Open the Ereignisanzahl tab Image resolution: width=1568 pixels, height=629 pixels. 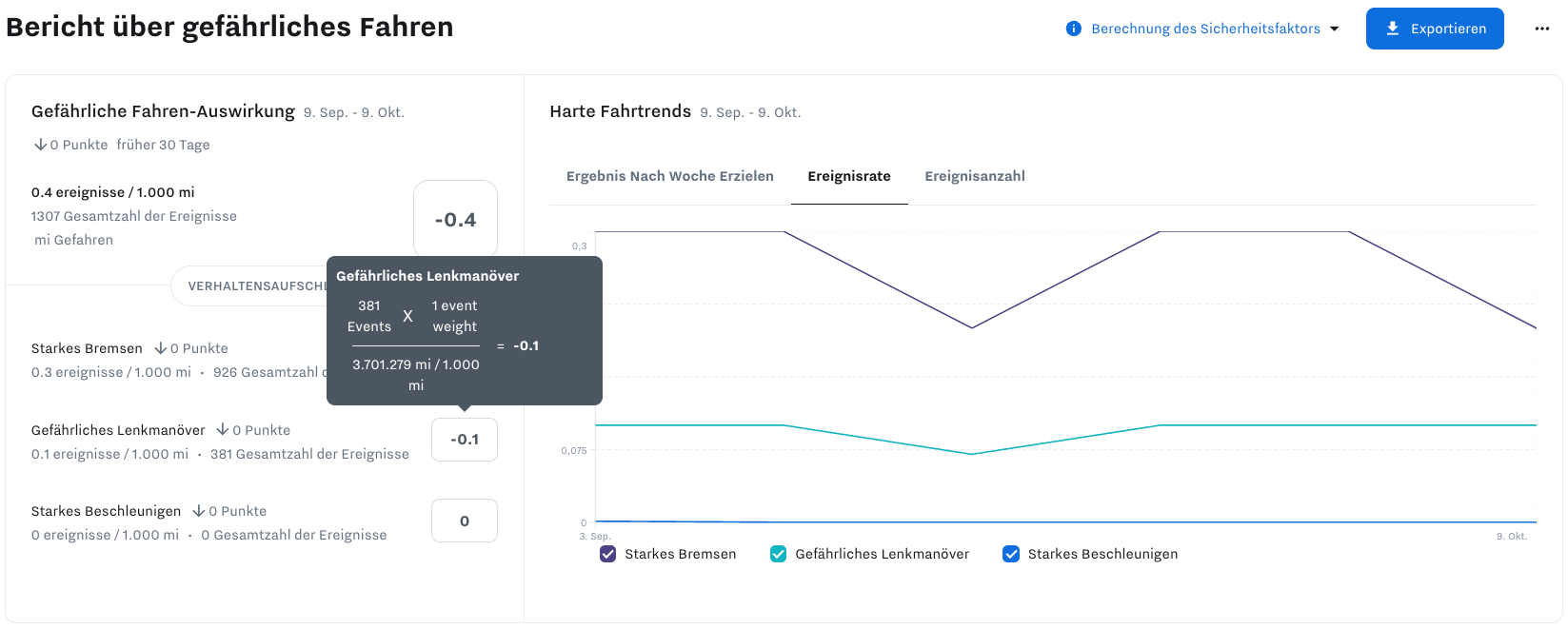974,176
